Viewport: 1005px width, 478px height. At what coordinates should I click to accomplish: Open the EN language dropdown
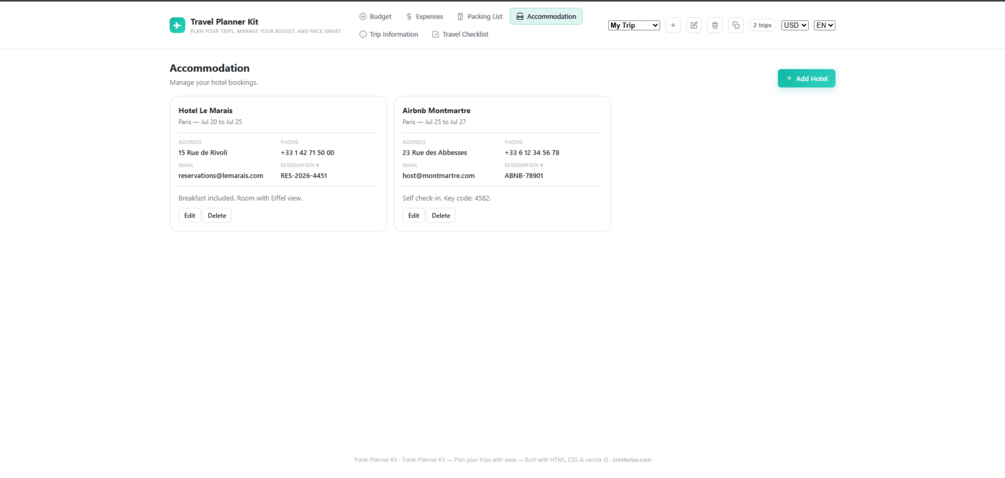(825, 25)
